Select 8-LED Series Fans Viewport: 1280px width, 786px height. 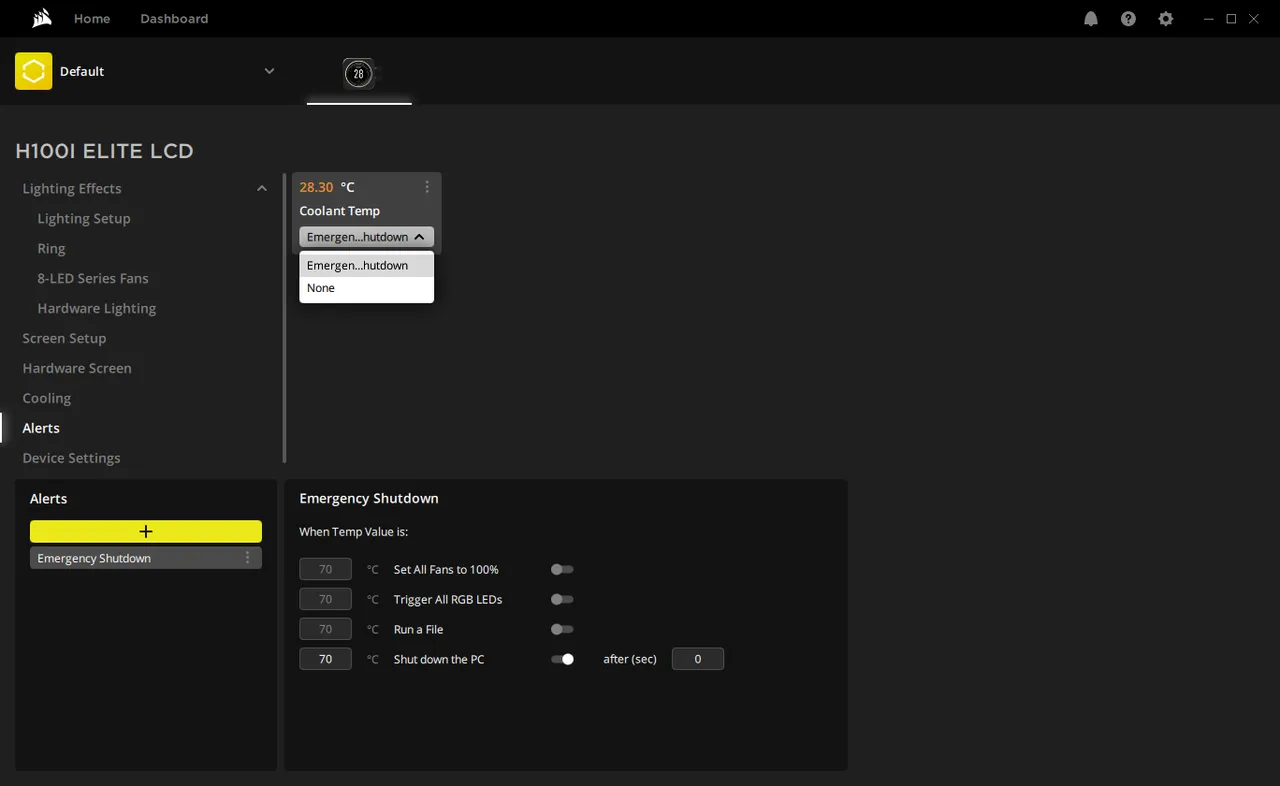point(93,278)
